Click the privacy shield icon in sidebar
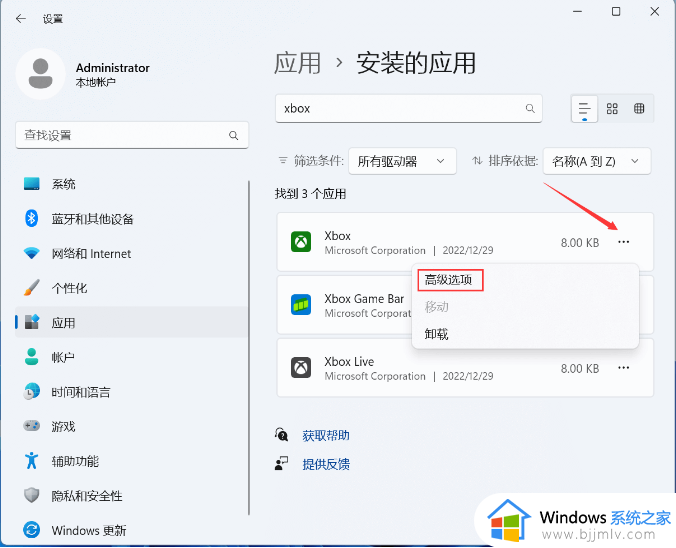Image resolution: width=676 pixels, height=548 pixels. point(31,495)
